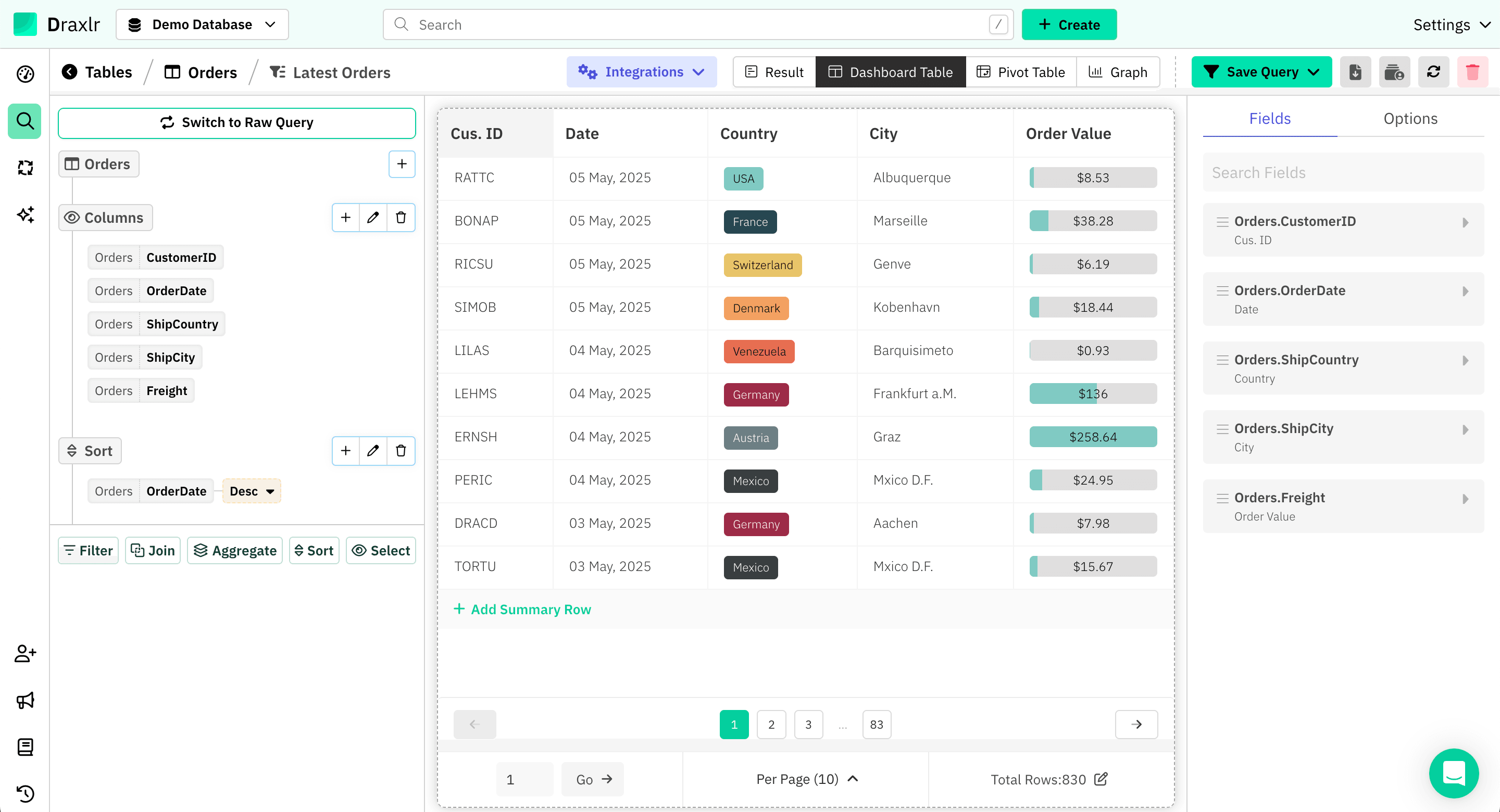The width and height of the screenshot is (1500, 812).
Task: Switch to the Pivot Table tab
Action: pos(1021,72)
